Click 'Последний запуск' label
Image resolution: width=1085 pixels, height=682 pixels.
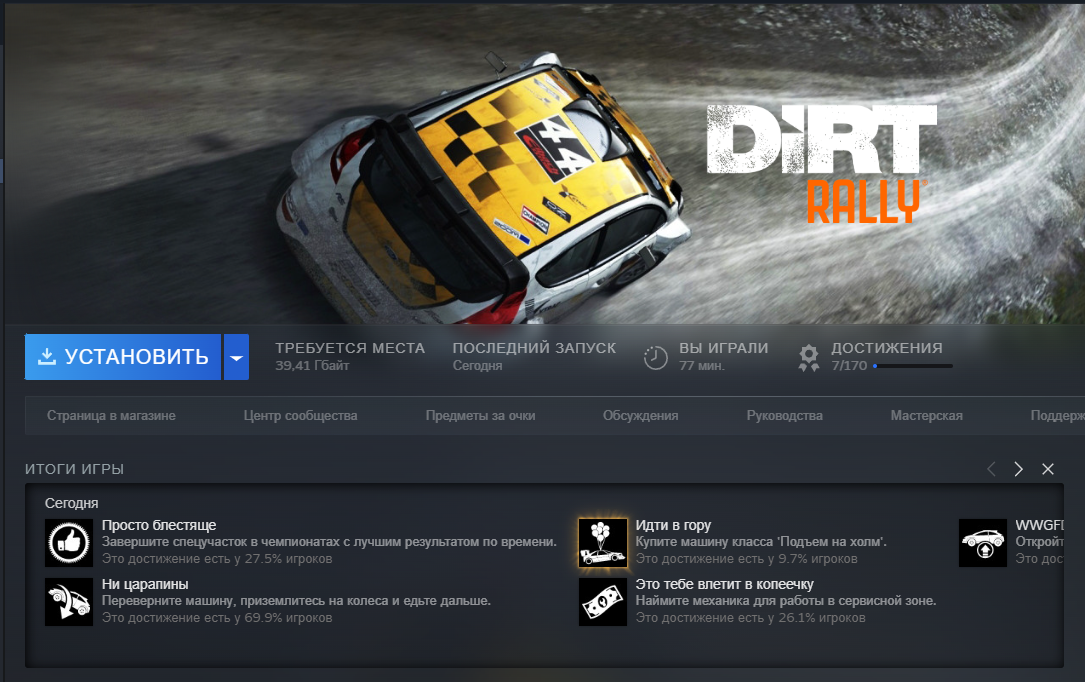[534, 348]
